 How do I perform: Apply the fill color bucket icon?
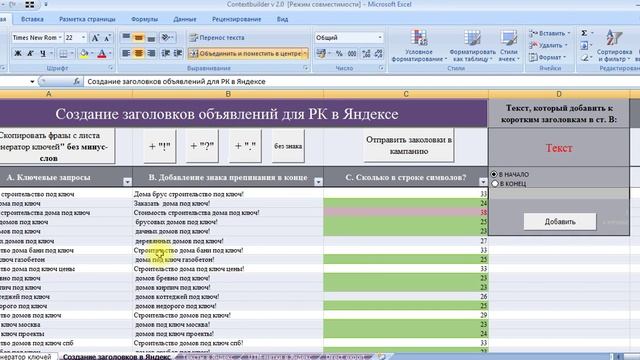coord(84,53)
